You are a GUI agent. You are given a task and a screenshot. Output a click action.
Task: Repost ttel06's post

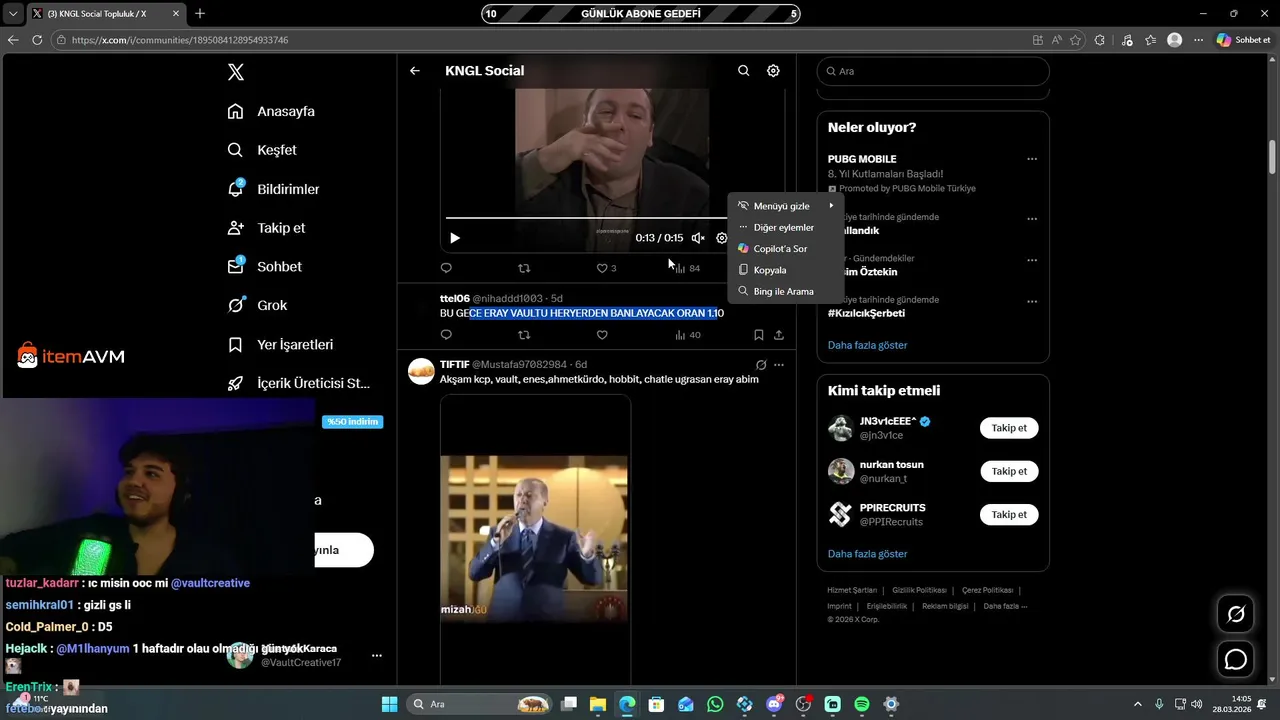(x=524, y=335)
